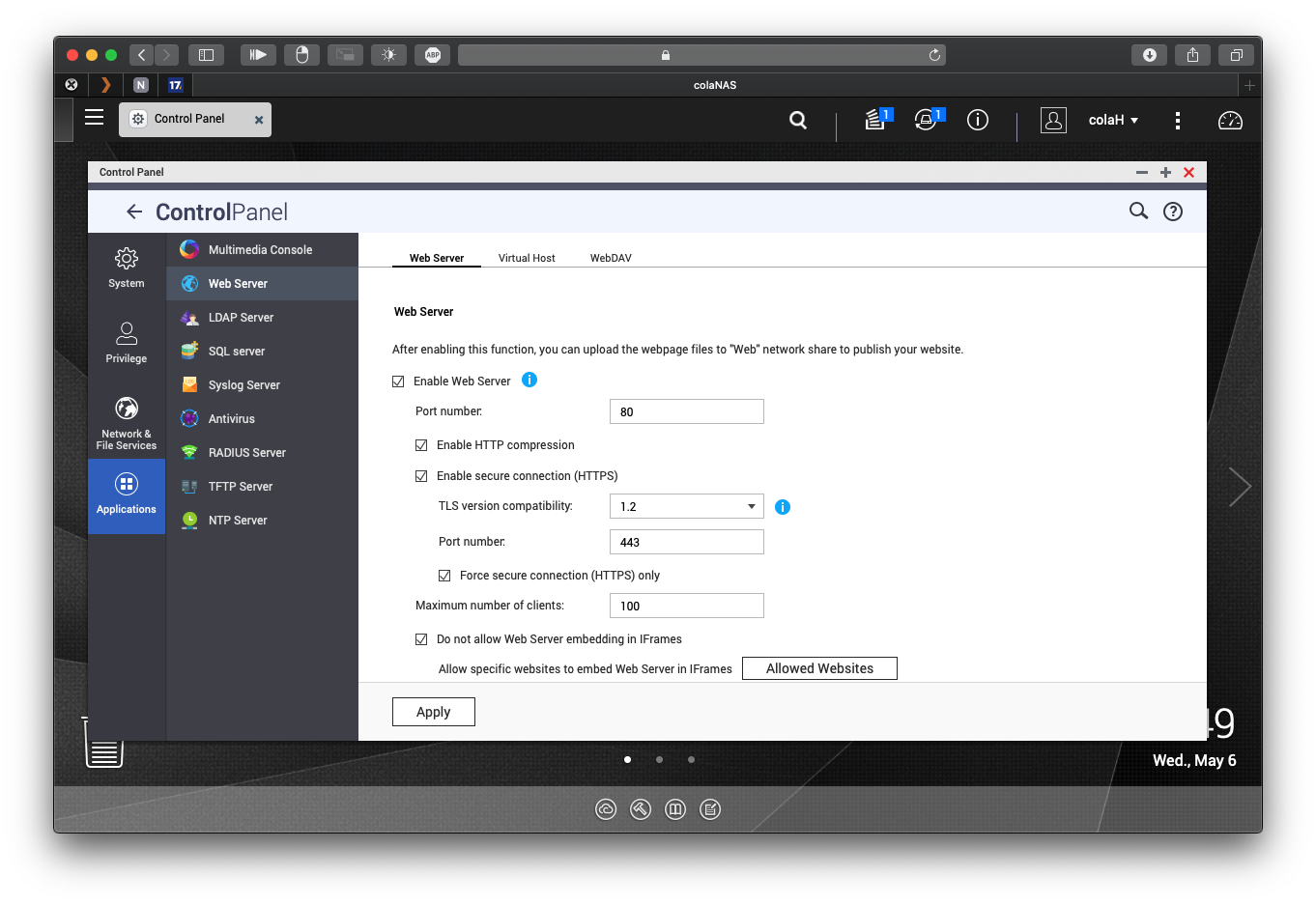This screenshot has height=904, width=1316.
Task: Open event notifications bell icon
Action: [x=926, y=120]
